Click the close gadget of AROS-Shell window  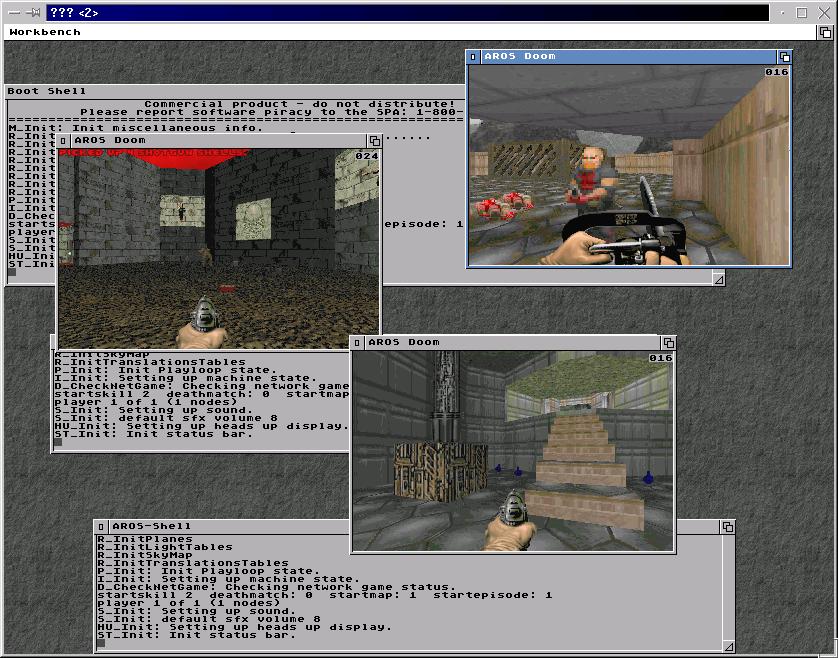(102, 526)
